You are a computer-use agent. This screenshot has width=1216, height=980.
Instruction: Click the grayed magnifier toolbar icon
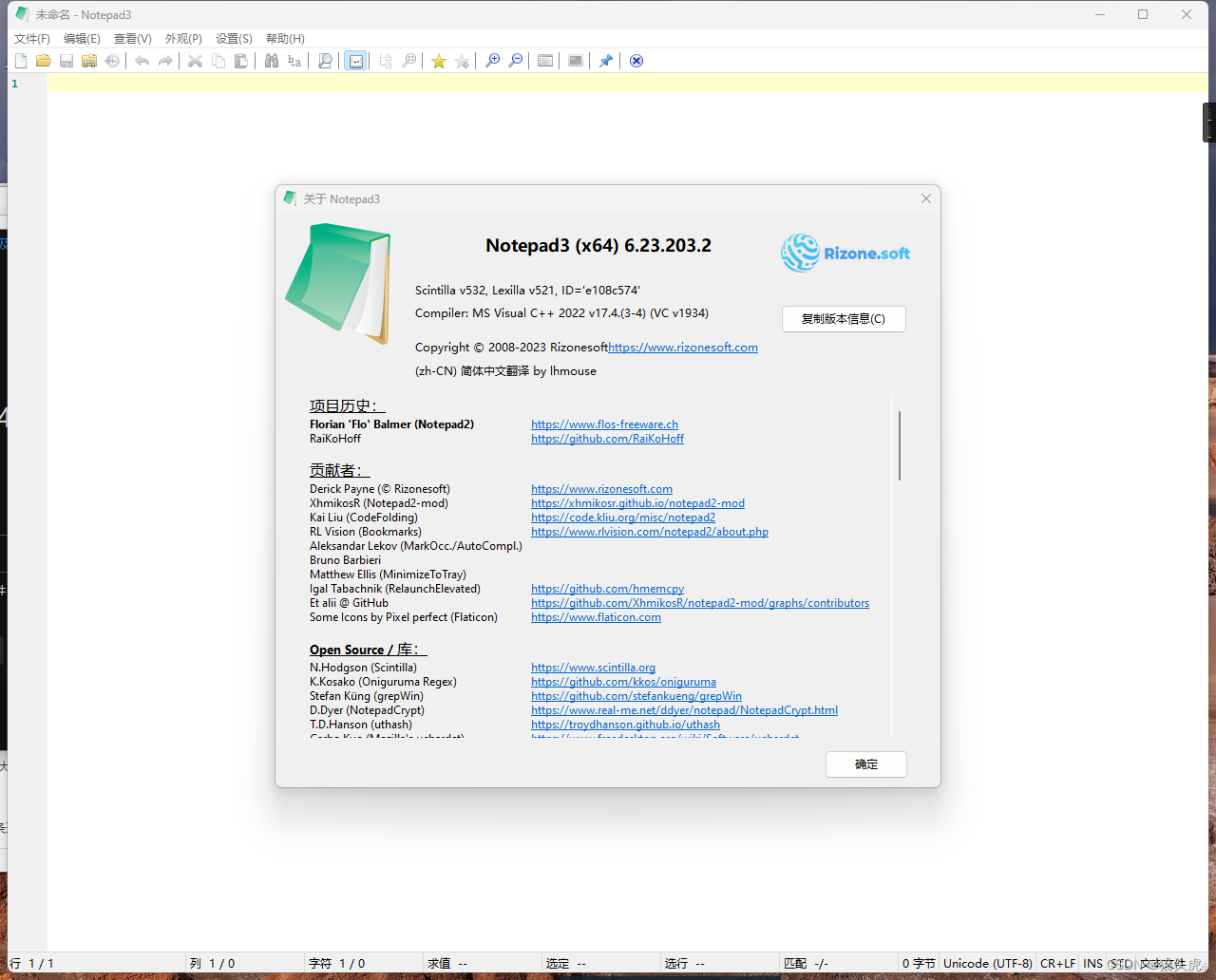coord(409,61)
